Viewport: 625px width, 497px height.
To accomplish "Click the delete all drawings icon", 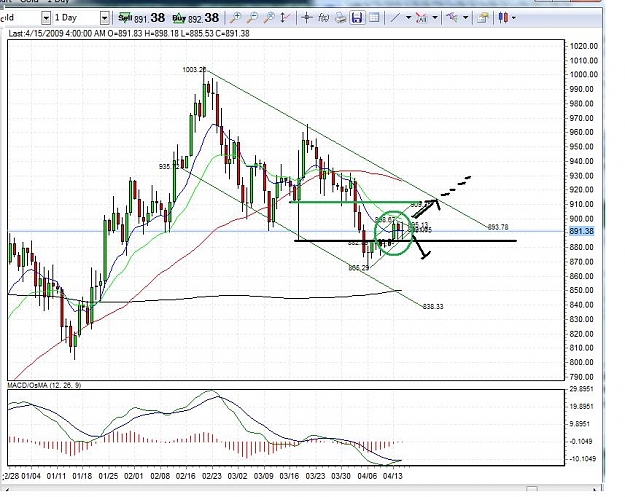I will (x=421, y=18).
